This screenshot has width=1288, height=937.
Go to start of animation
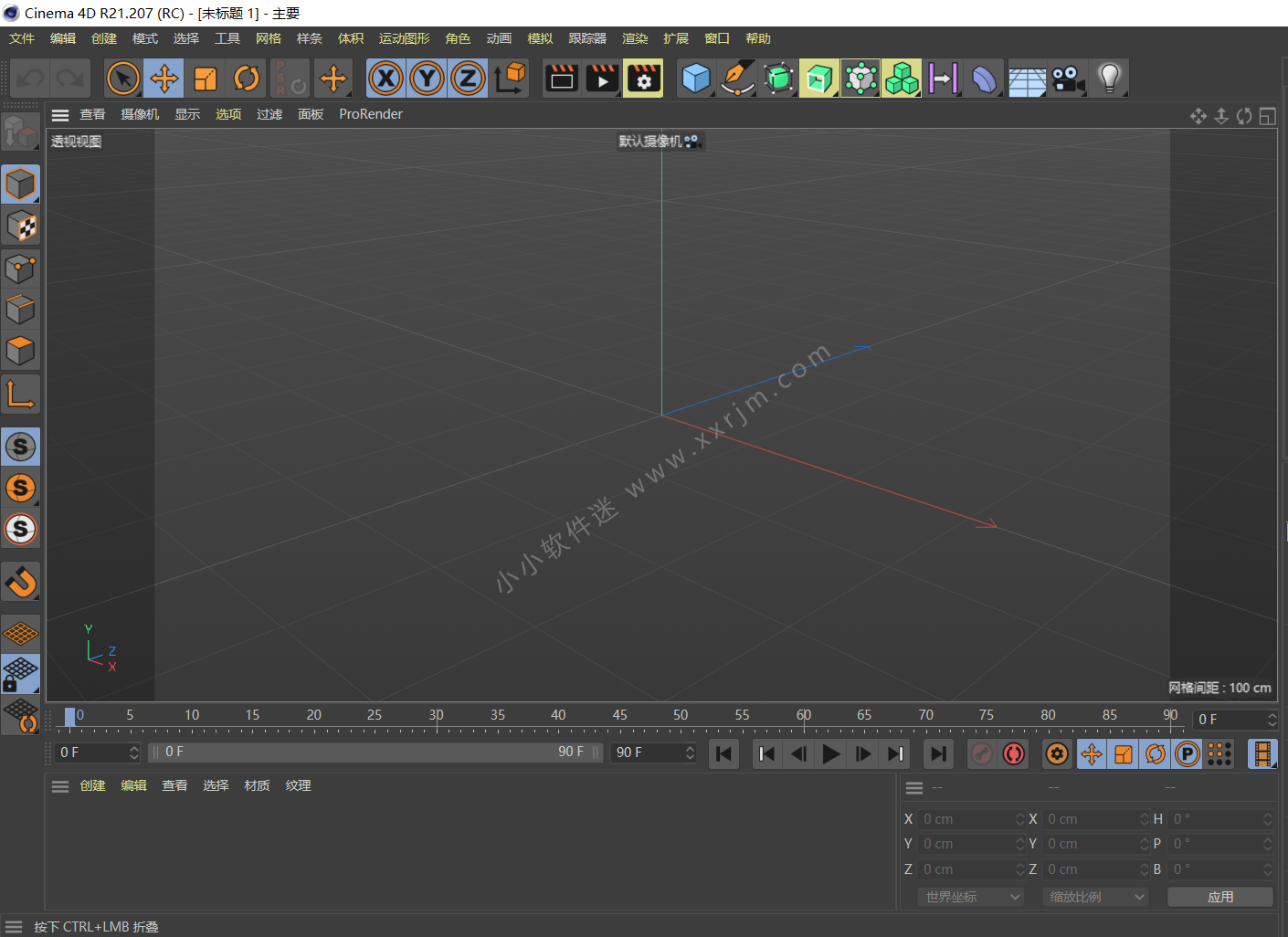[x=723, y=753]
